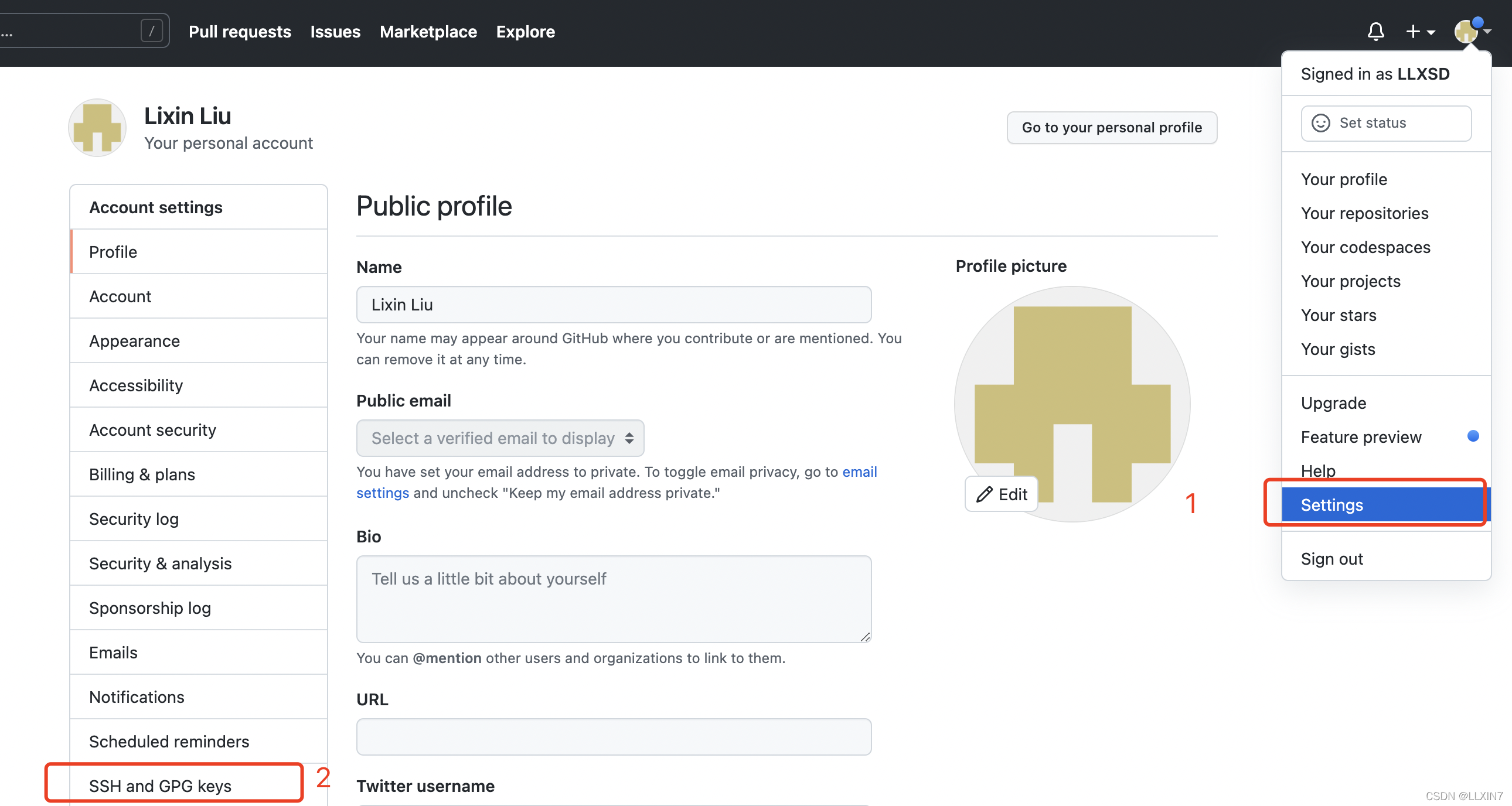Click the smiley icon in Set status
1512x806 pixels.
point(1320,123)
